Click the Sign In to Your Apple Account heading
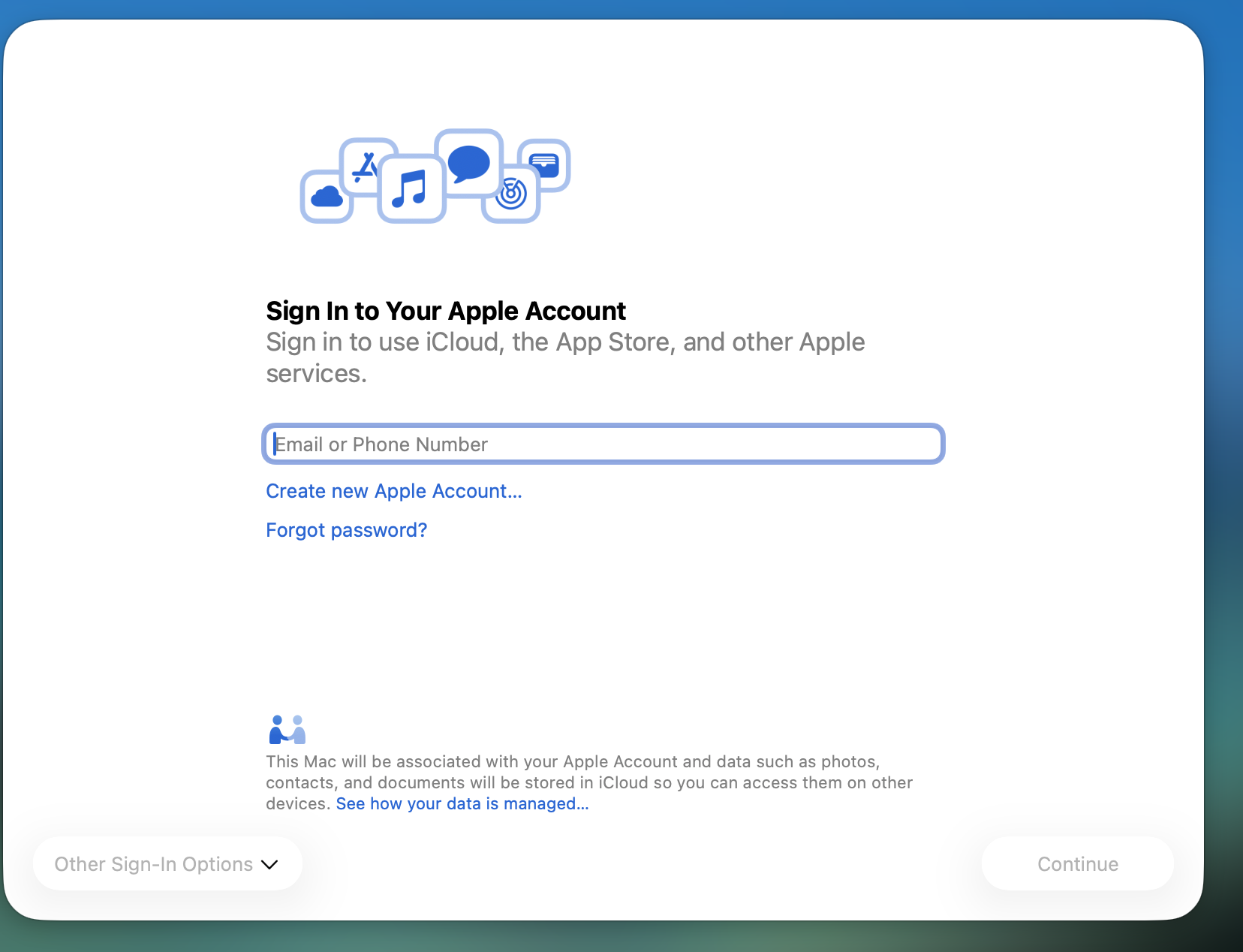 [x=446, y=311]
